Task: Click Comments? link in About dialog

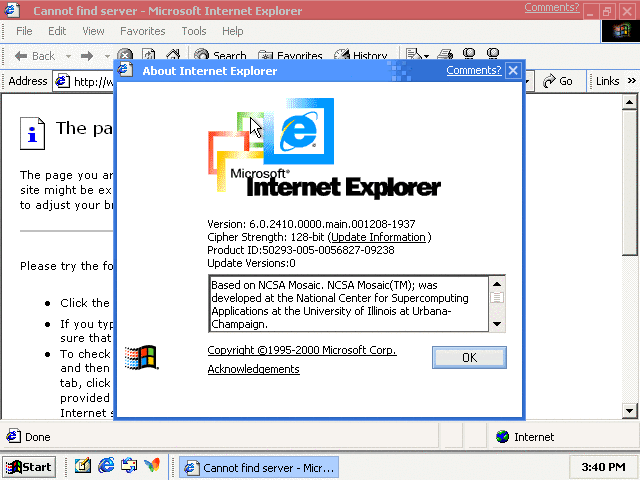Action: (473, 70)
